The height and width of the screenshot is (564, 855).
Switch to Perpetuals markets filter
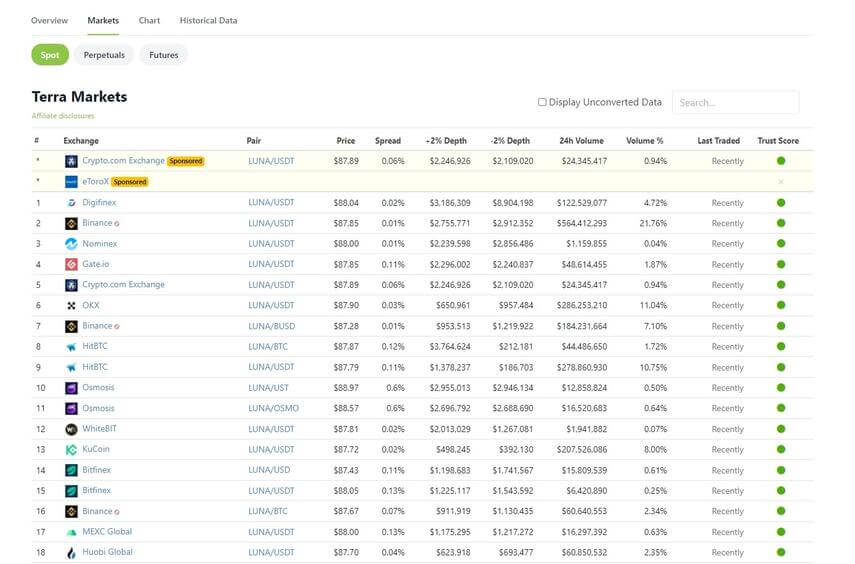pyautogui.click(x=104, y=55)
